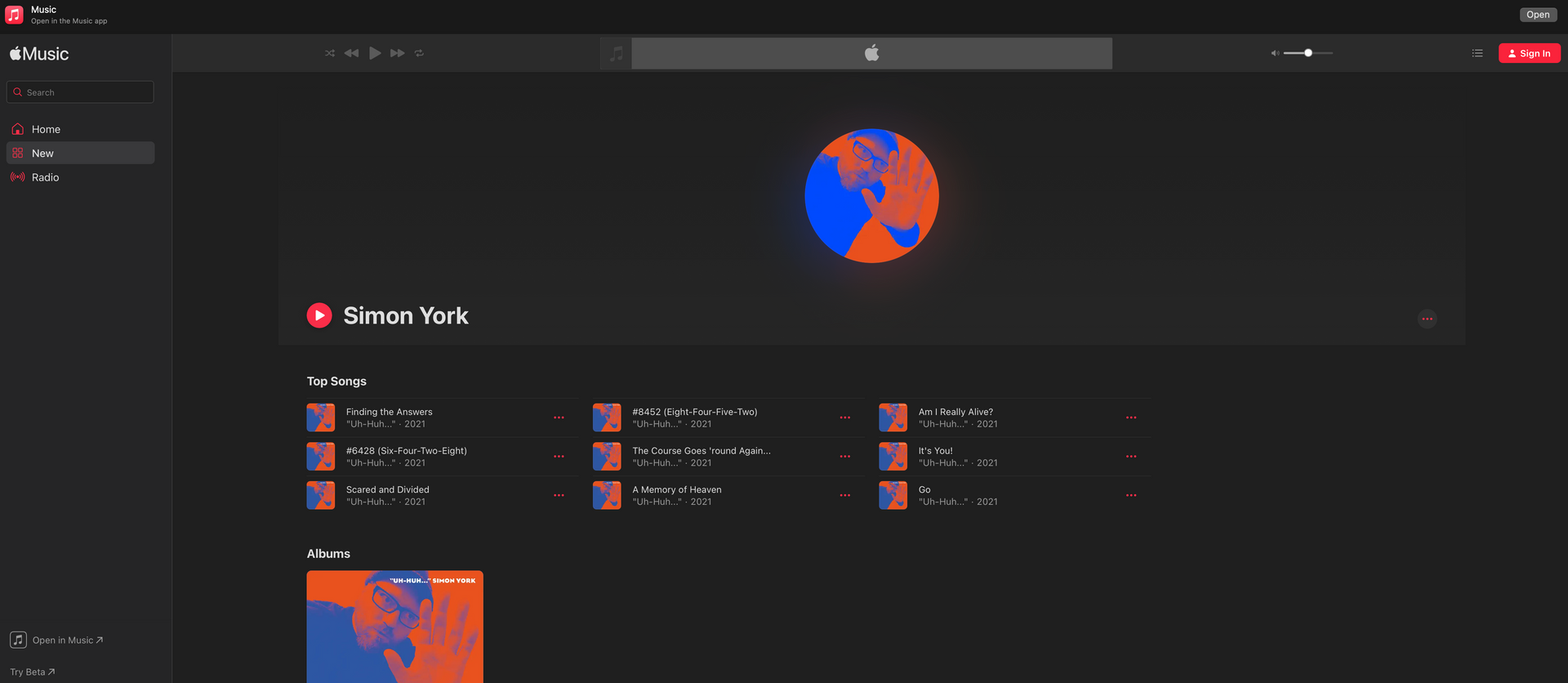Viewport: 1568px width, 683px height.
Task: Click the music note placeholder in the player
Action: tap(616, 53)
